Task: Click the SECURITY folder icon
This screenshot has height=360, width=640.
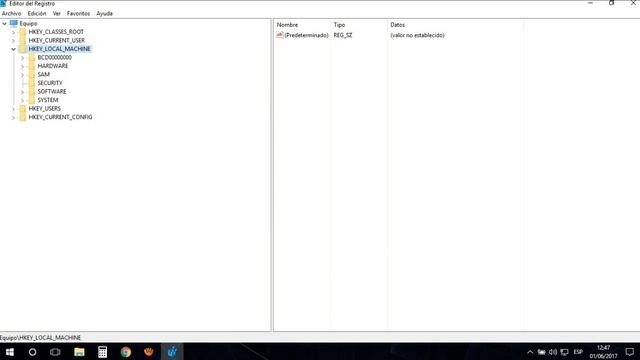Action: (32, 83)
